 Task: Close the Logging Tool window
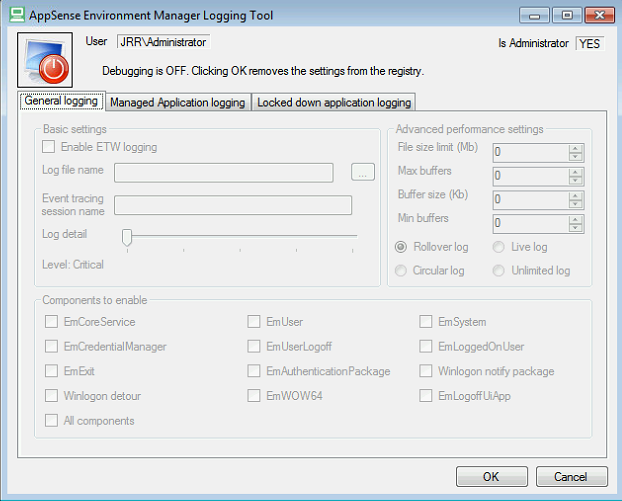click(x=599, y=15)
